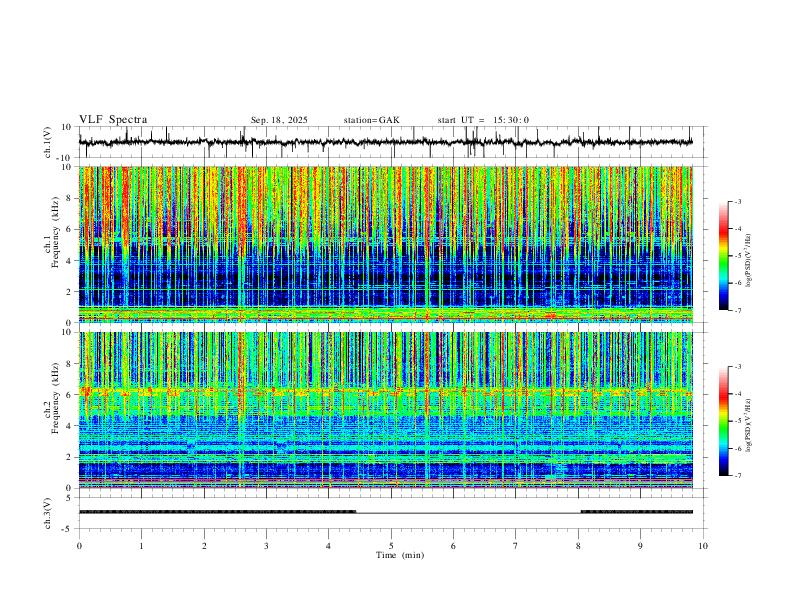This screenshot has width=792, height=612.
Task: Click the "ch.3(V)" axis label
Action: [48, 513]
